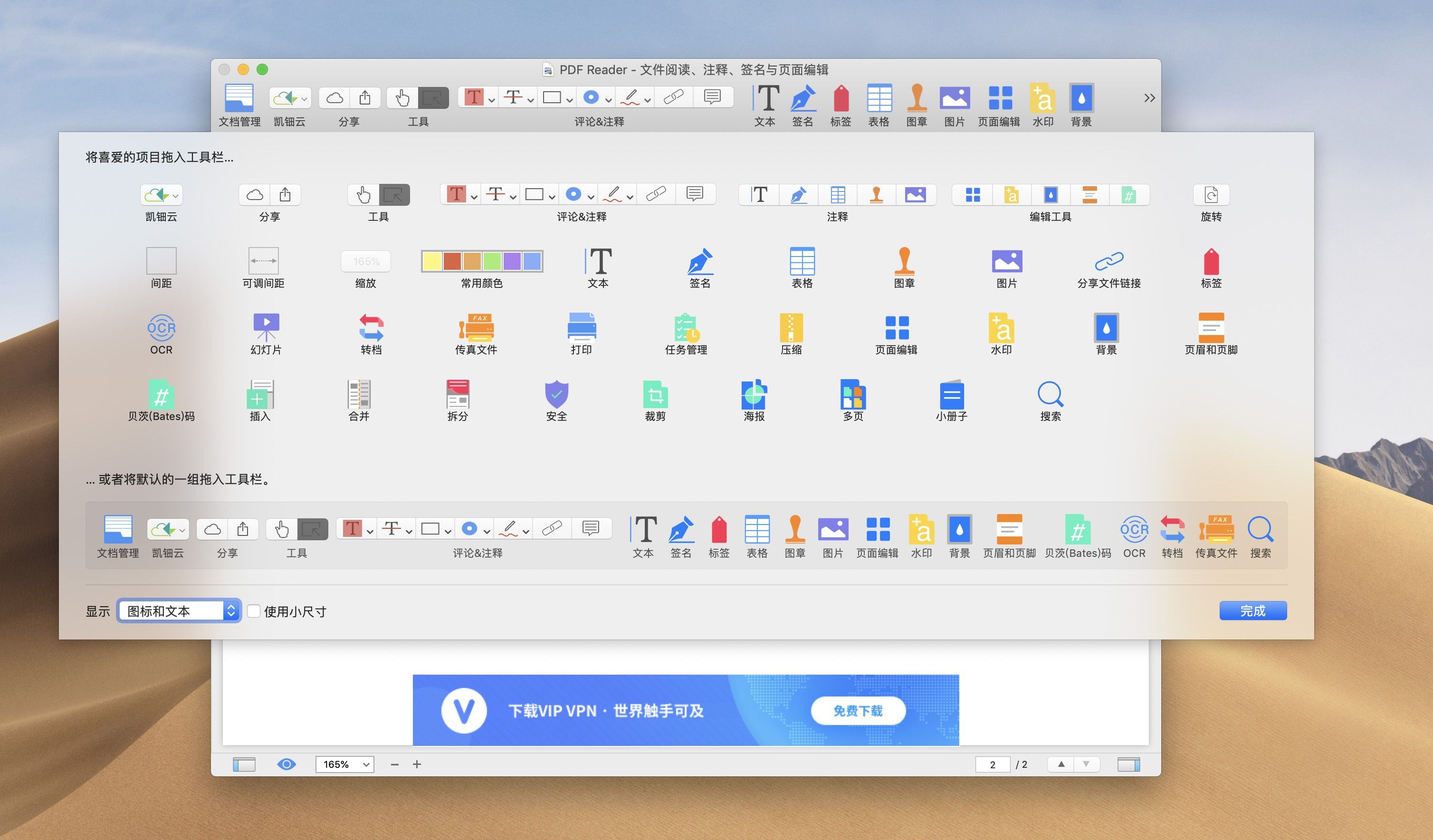Click the note comment icon in window toolbar
Viewport: 1433px width, 840px height.
pyautogui.click(x=713, y=98)
